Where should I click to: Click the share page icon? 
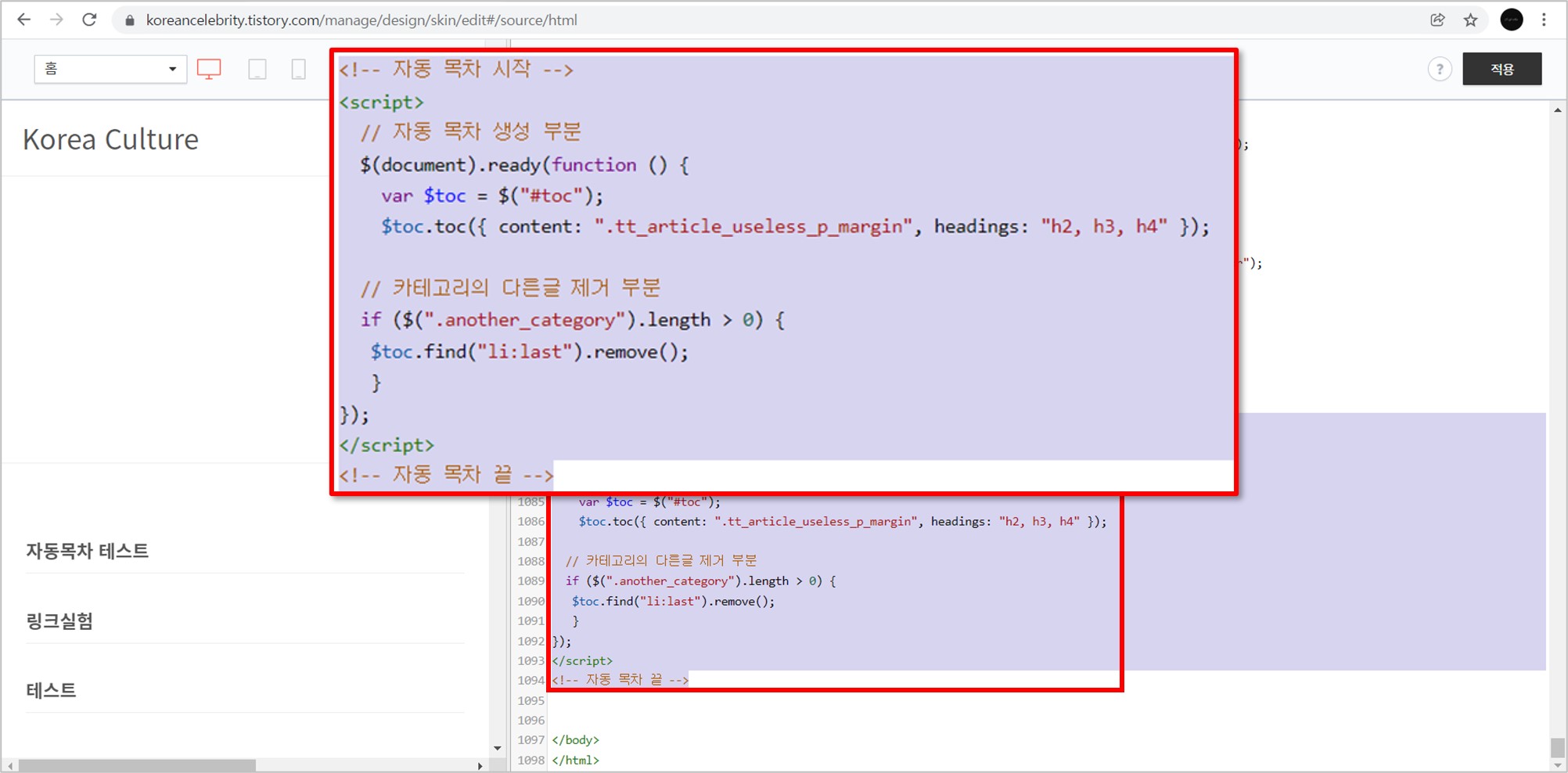[x=1437, y=20]
